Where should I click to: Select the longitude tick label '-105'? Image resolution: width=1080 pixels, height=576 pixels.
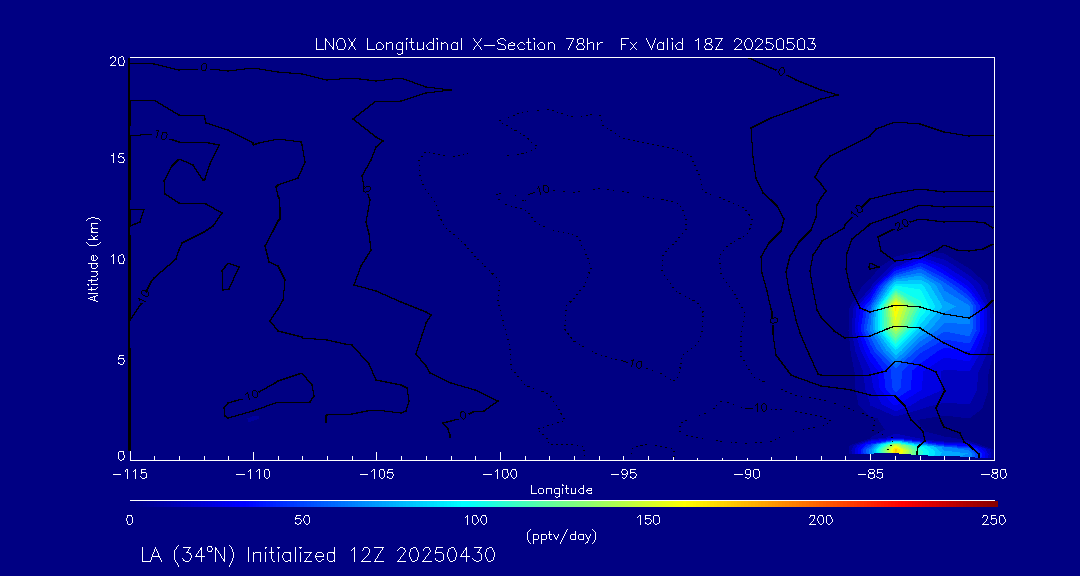(377, 475)
